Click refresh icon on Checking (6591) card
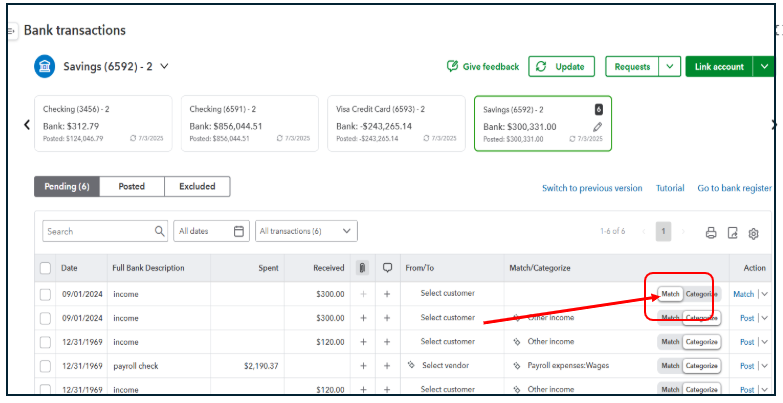This screenshot has height=403, width=783. pos(280,138)
